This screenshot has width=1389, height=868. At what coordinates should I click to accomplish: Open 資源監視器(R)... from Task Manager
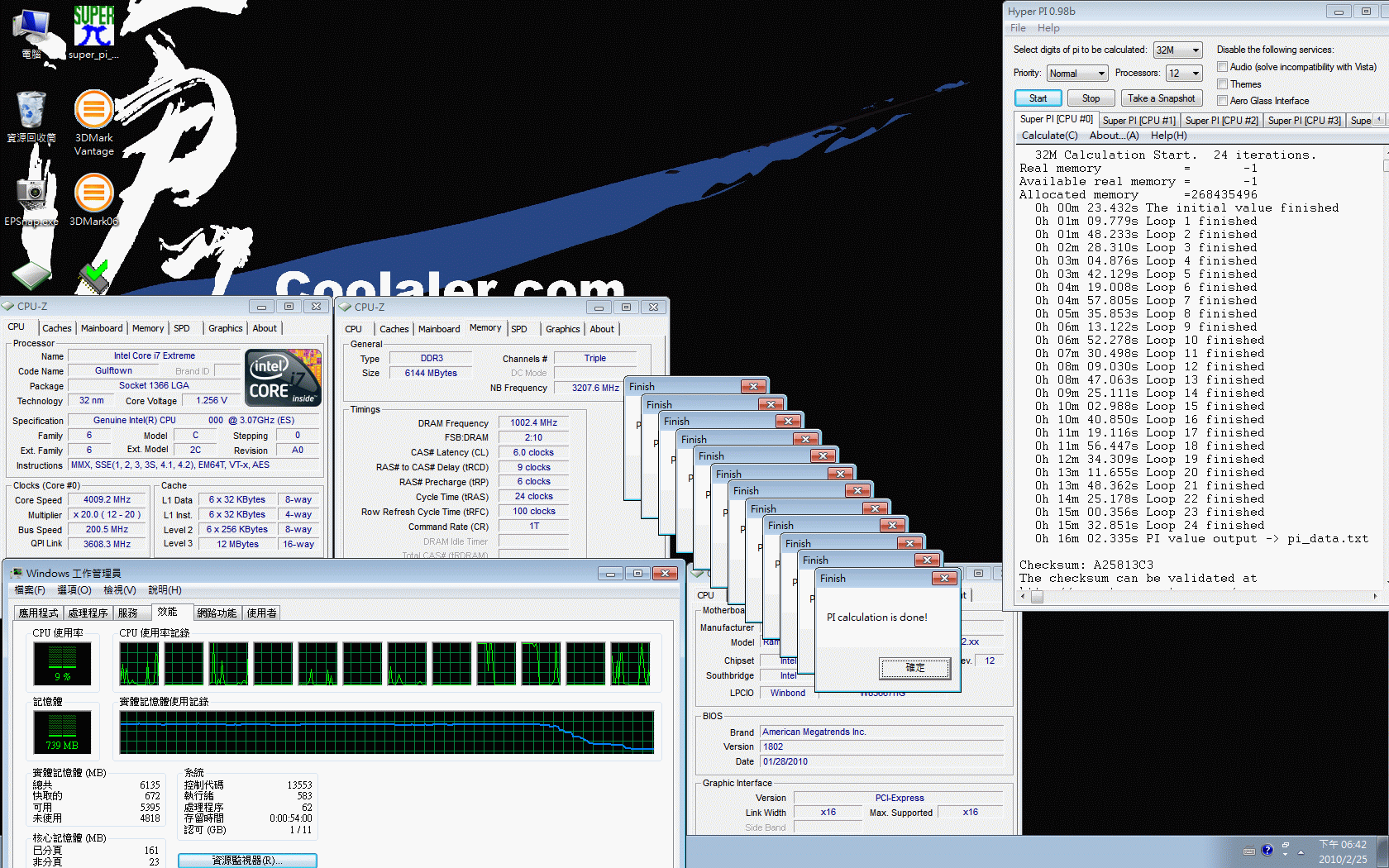click(x=247, y=861)
